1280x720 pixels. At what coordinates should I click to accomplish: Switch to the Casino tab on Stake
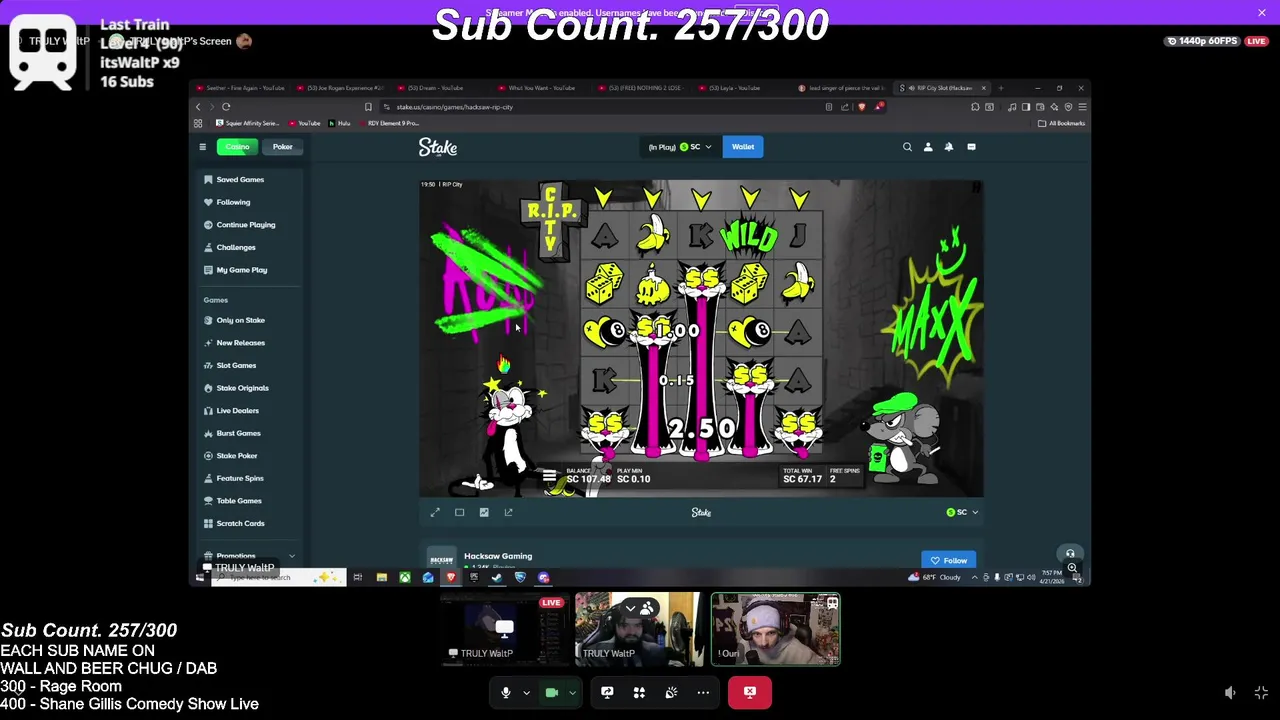(237, 147)
